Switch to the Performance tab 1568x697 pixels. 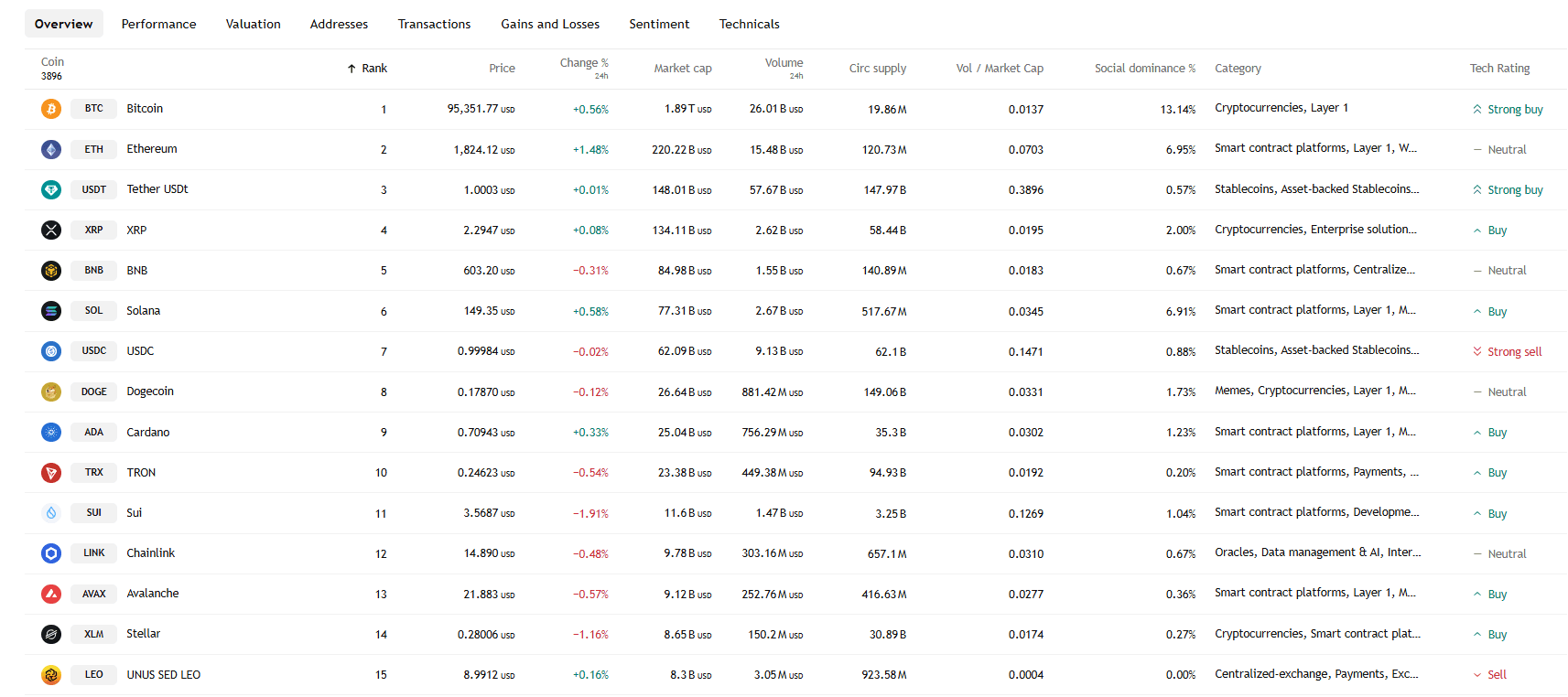pyautogui.click(x=158, y=24)
